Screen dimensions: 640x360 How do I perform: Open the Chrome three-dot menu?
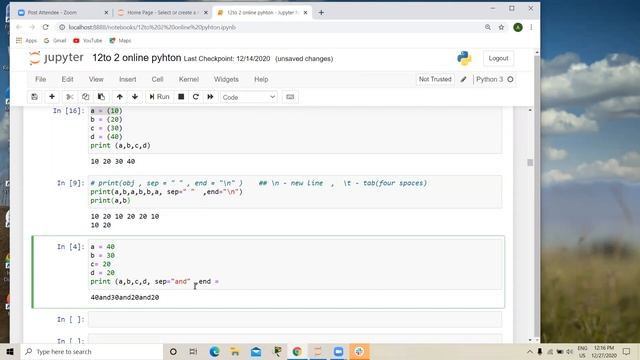point(531,27)
